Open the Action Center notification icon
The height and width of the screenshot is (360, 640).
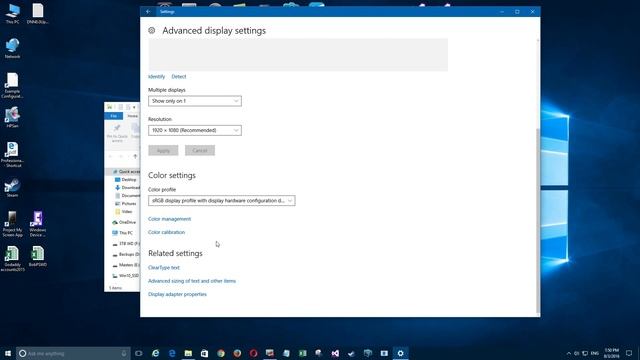[x=629, y=353]
